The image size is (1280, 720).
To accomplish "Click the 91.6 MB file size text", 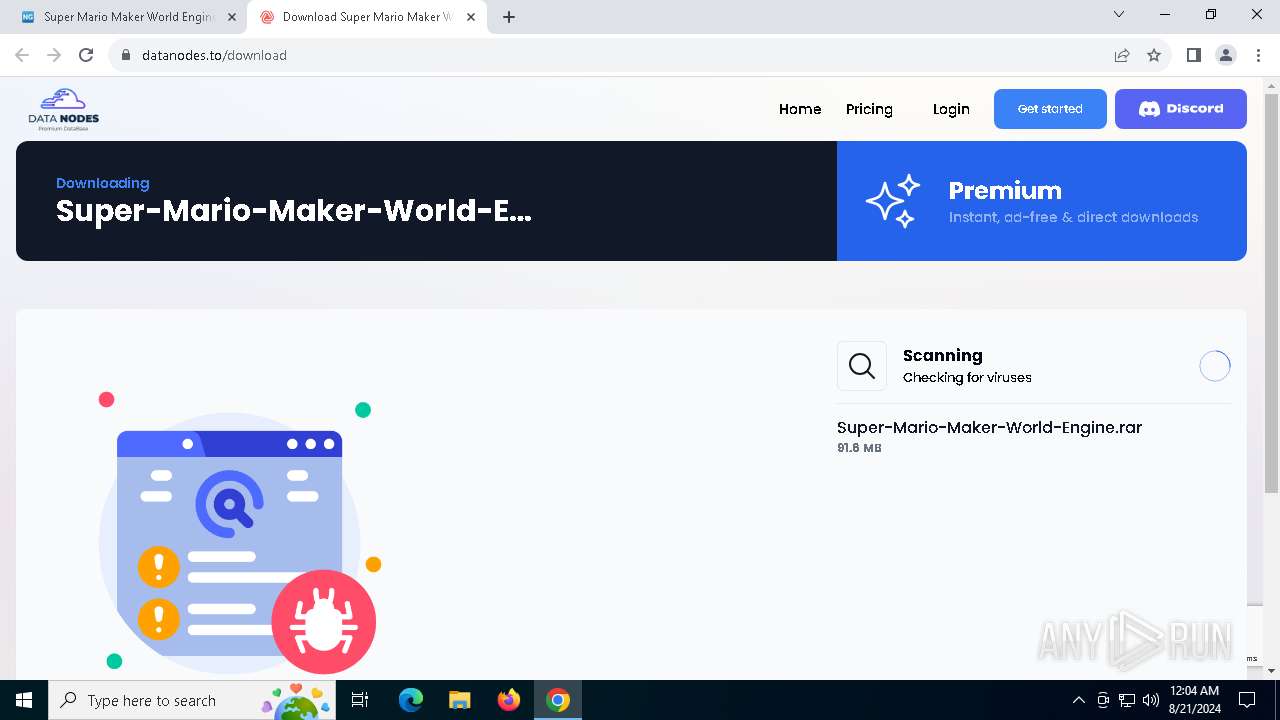I will point(859,448).
